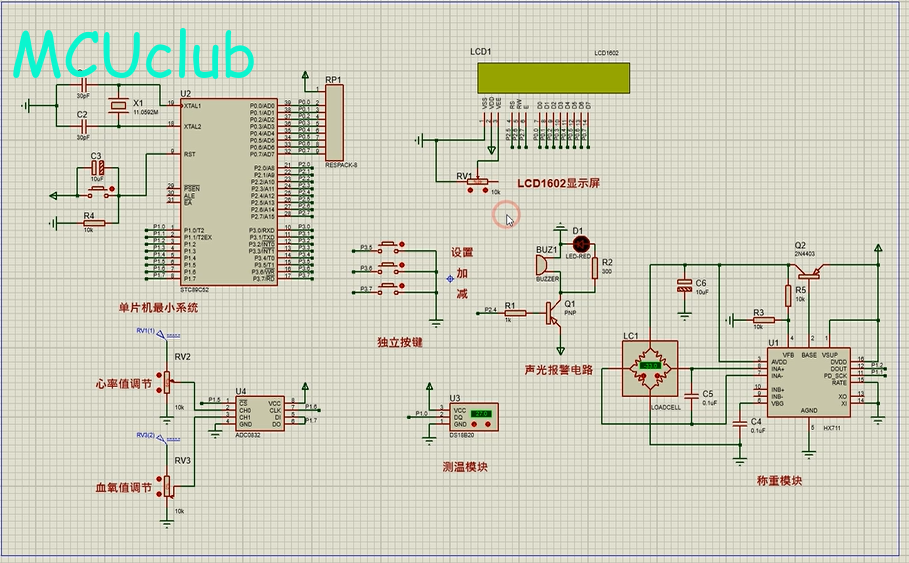Click the blue origin marker near 加

(450, 279)
